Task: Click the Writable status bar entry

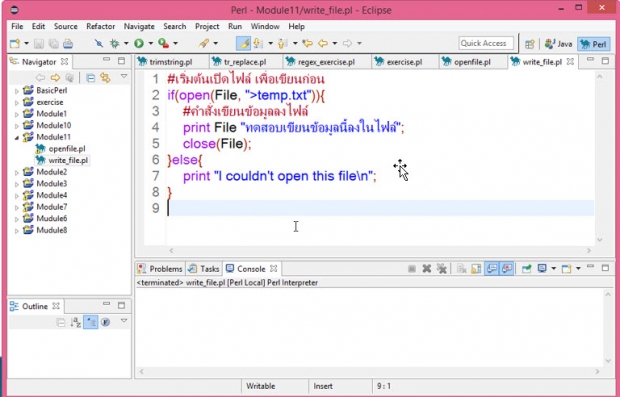Action: pos(260,386)
